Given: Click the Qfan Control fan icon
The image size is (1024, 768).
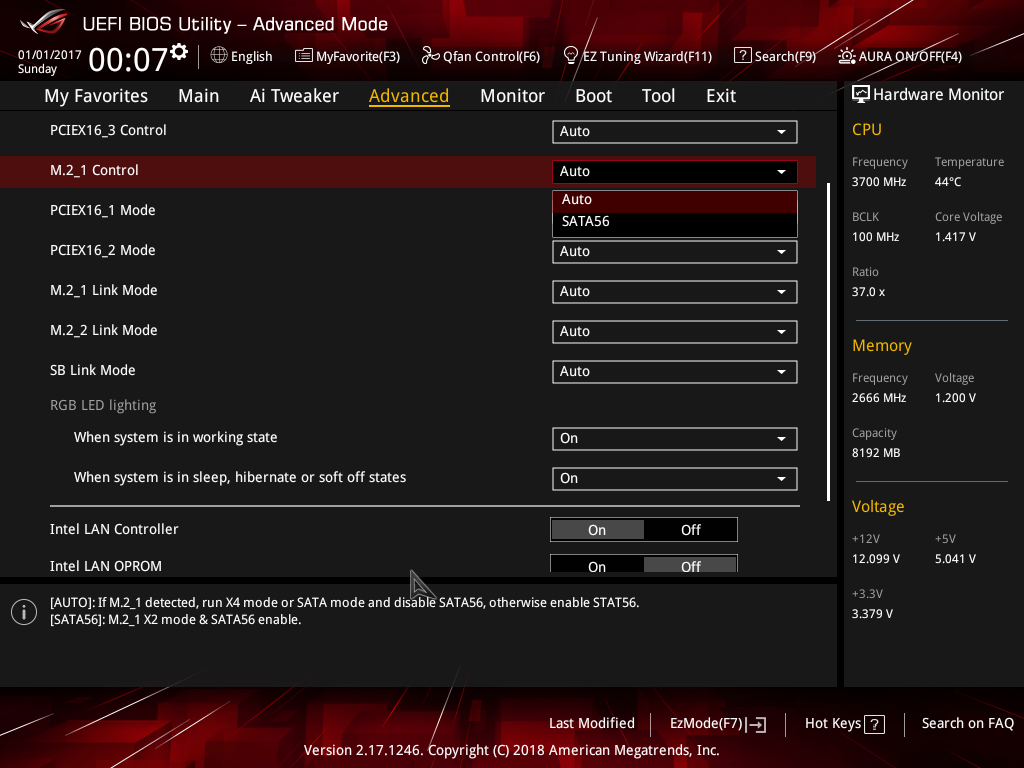Looking at the screenshot, I should [430, 56].
